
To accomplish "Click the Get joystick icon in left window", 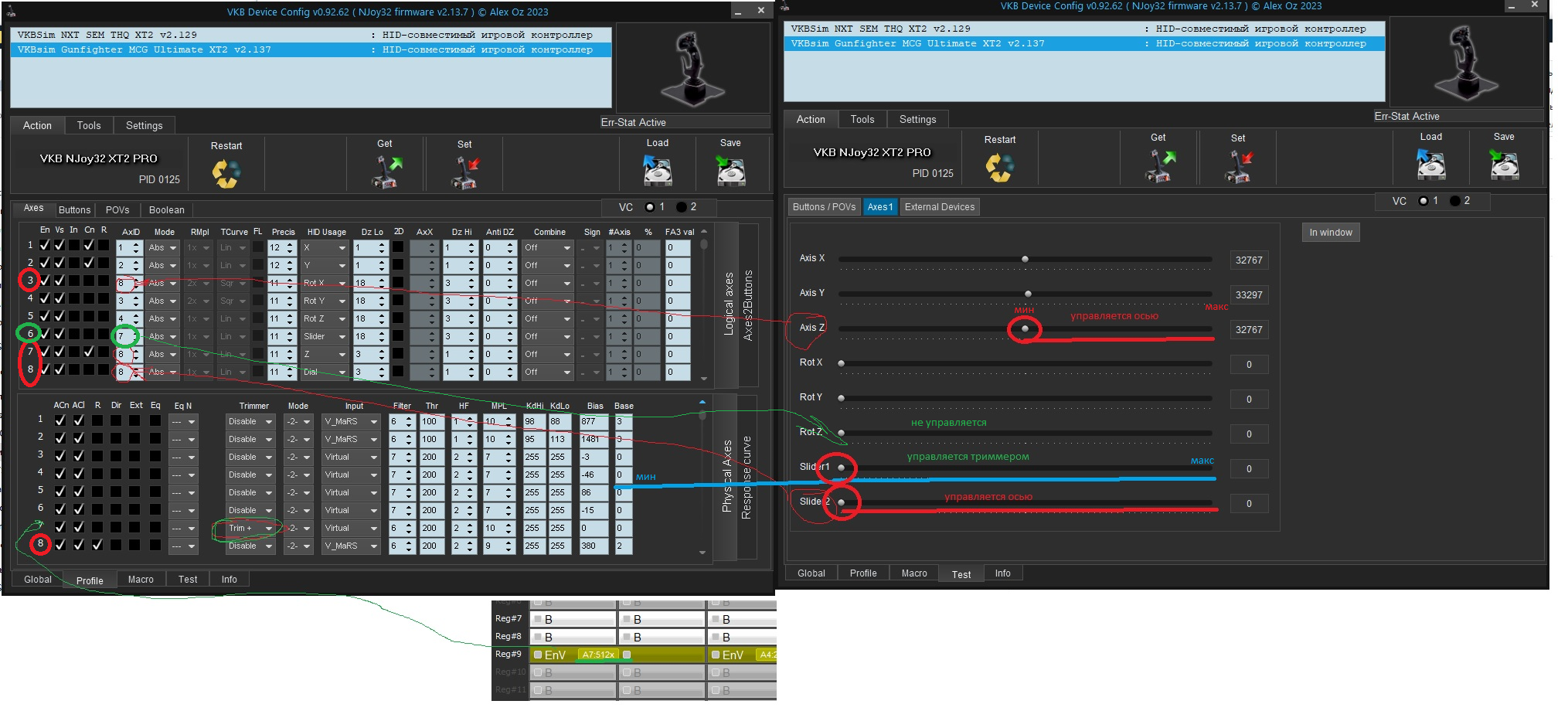I will [x=386, y=172].
